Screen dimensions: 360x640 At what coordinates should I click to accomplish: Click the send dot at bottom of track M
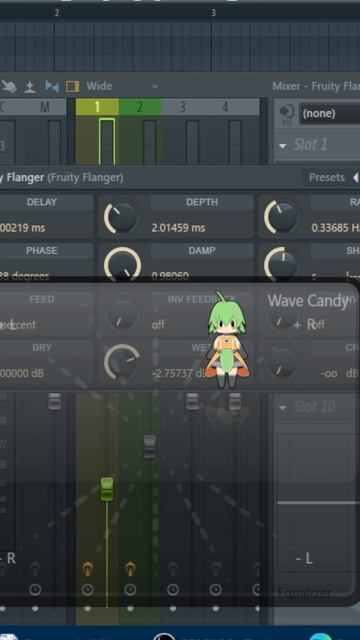pyautogui.click(x=35, y=608)
